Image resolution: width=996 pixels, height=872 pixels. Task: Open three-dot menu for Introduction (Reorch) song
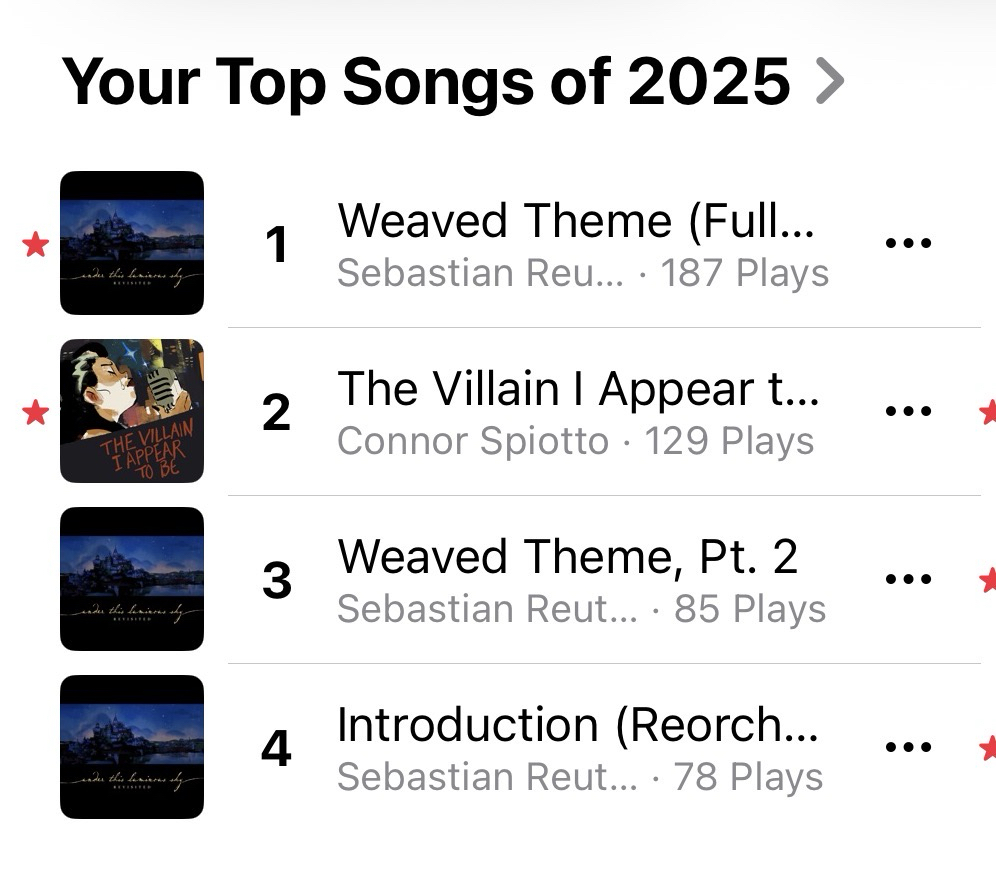[x=908, y=747]
